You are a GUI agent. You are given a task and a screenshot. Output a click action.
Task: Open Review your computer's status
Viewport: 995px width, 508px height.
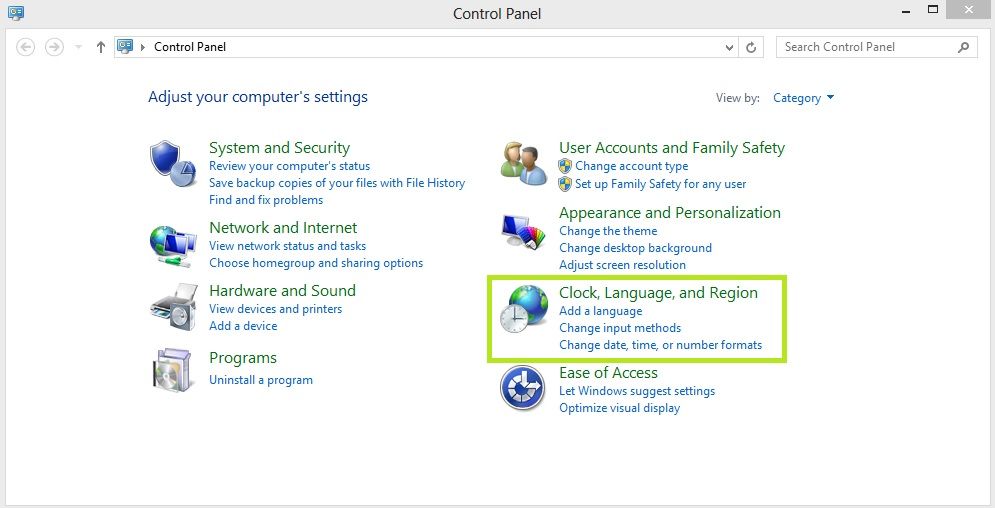point(289,166)
